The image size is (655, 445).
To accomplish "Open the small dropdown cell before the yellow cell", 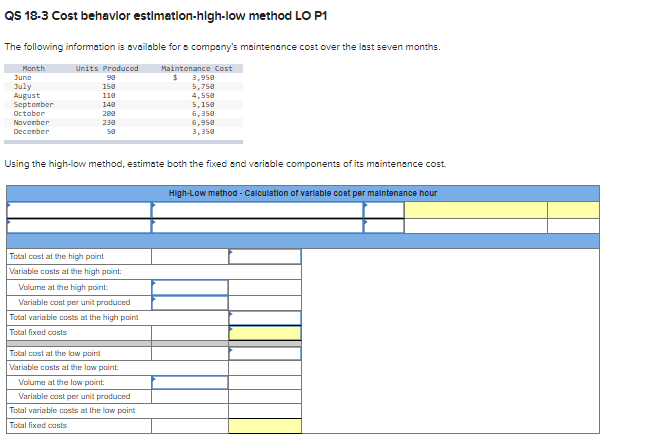I will 384,210.
